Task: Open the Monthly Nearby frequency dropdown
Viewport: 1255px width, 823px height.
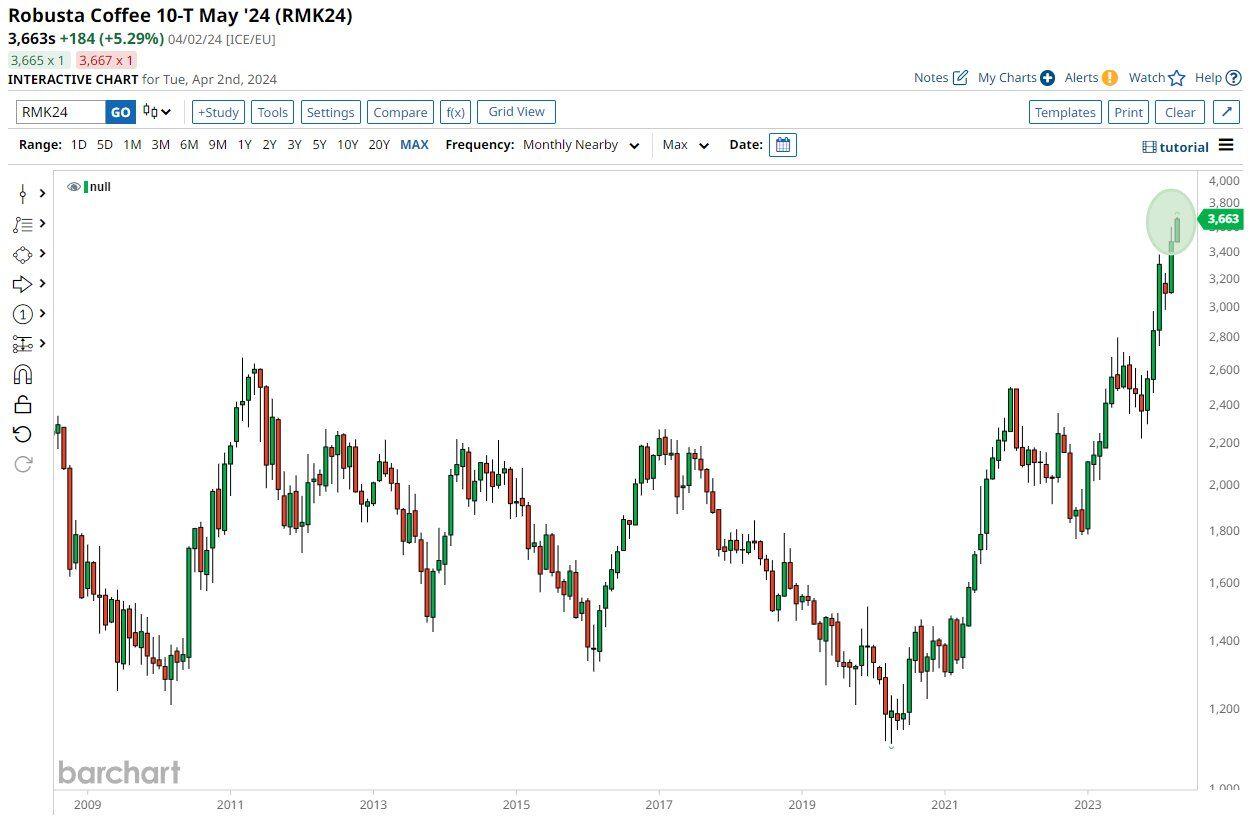Action: (x=581, y=145)
